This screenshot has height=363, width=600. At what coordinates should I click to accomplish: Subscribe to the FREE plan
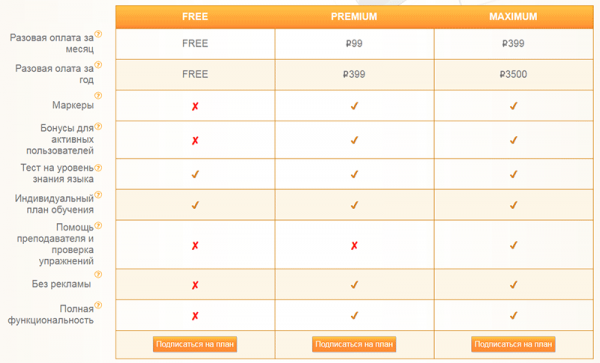(195, 344)
